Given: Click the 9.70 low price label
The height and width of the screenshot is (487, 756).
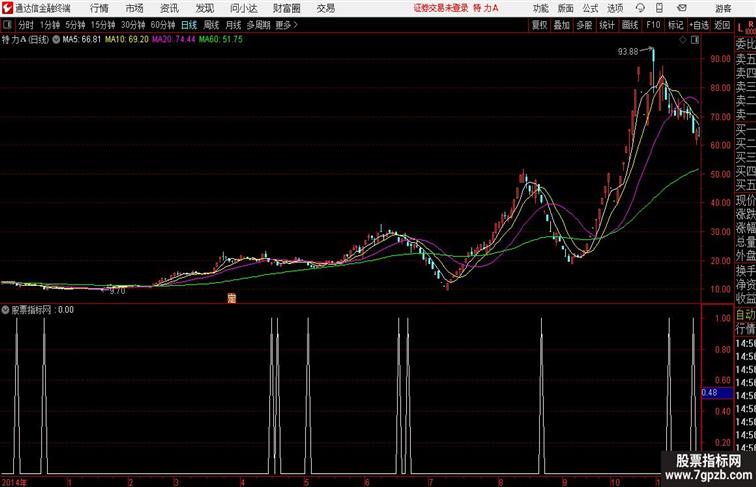Looking at the screenshot, I should point(117,291).
